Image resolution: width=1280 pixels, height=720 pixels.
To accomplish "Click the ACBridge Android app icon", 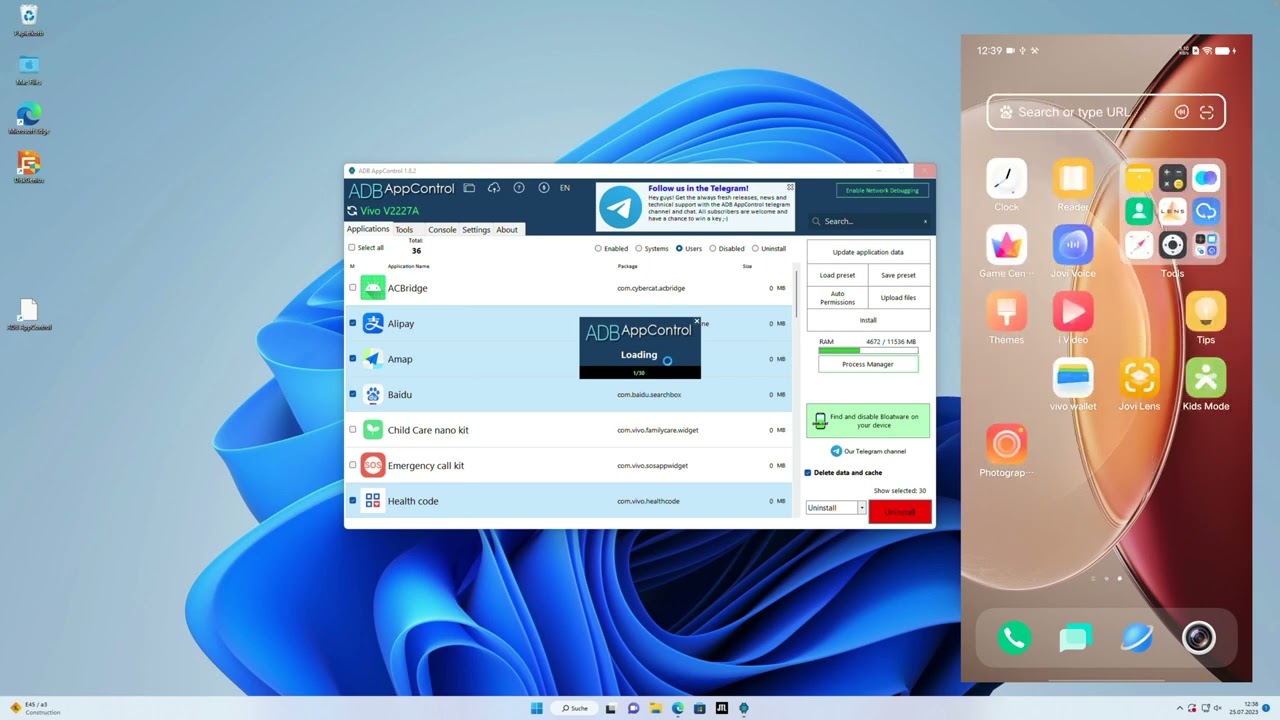I will [373, 288].
